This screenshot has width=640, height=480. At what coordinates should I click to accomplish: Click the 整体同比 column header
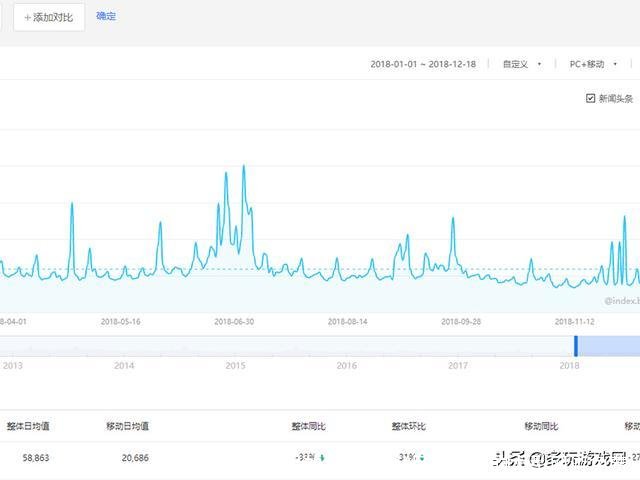coord(308,426)
